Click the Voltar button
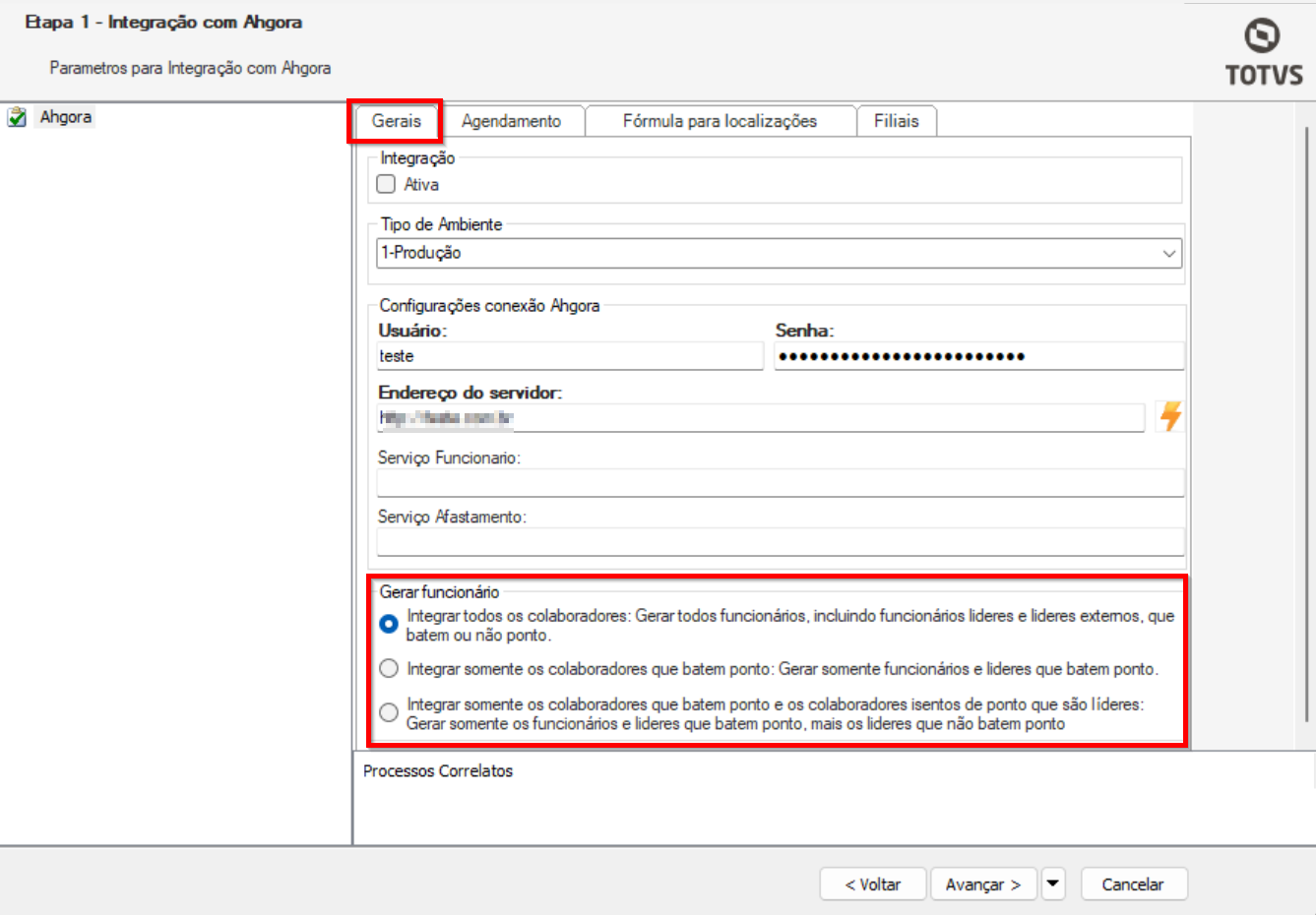The width and height of the screenshot is (1316, 915). pos(873,884)
